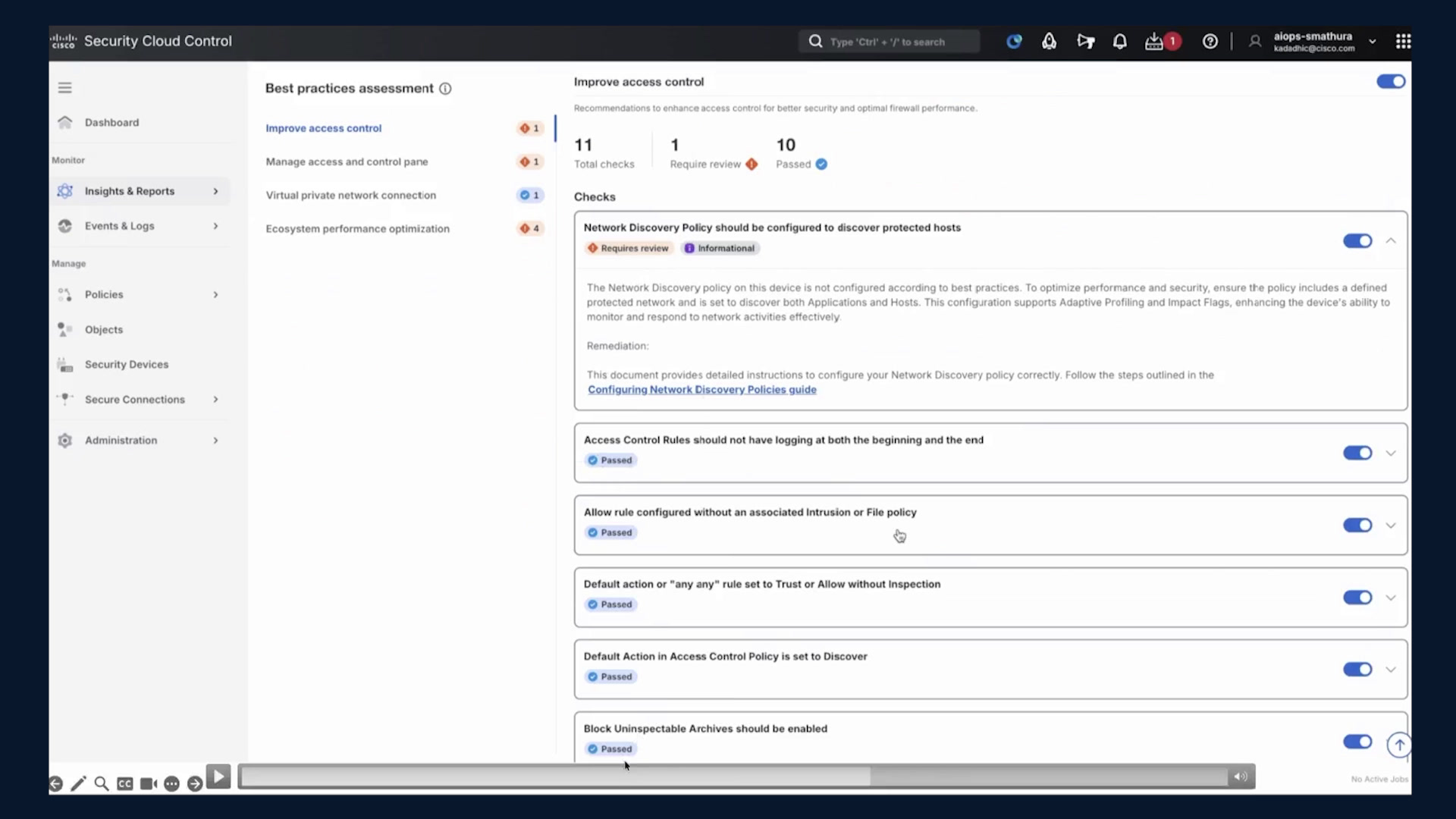Expand the Default Action set to Discover check
The width and height of the screenshot is (1456, 819).
pos(1391,670)
